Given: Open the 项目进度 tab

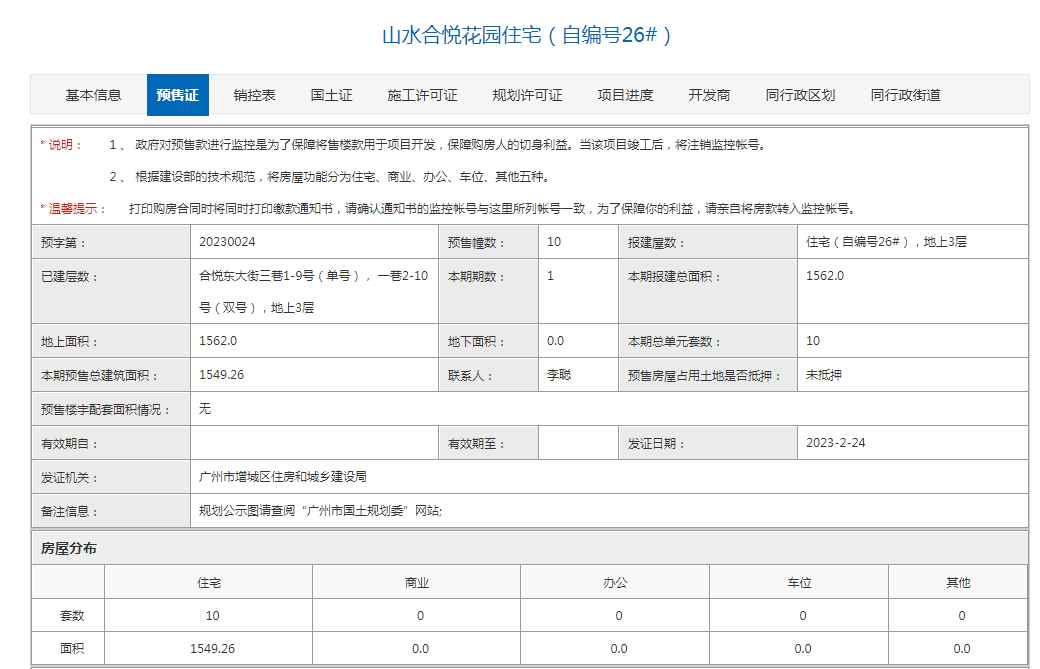Looking at the screenshot, I should point(625,95).
